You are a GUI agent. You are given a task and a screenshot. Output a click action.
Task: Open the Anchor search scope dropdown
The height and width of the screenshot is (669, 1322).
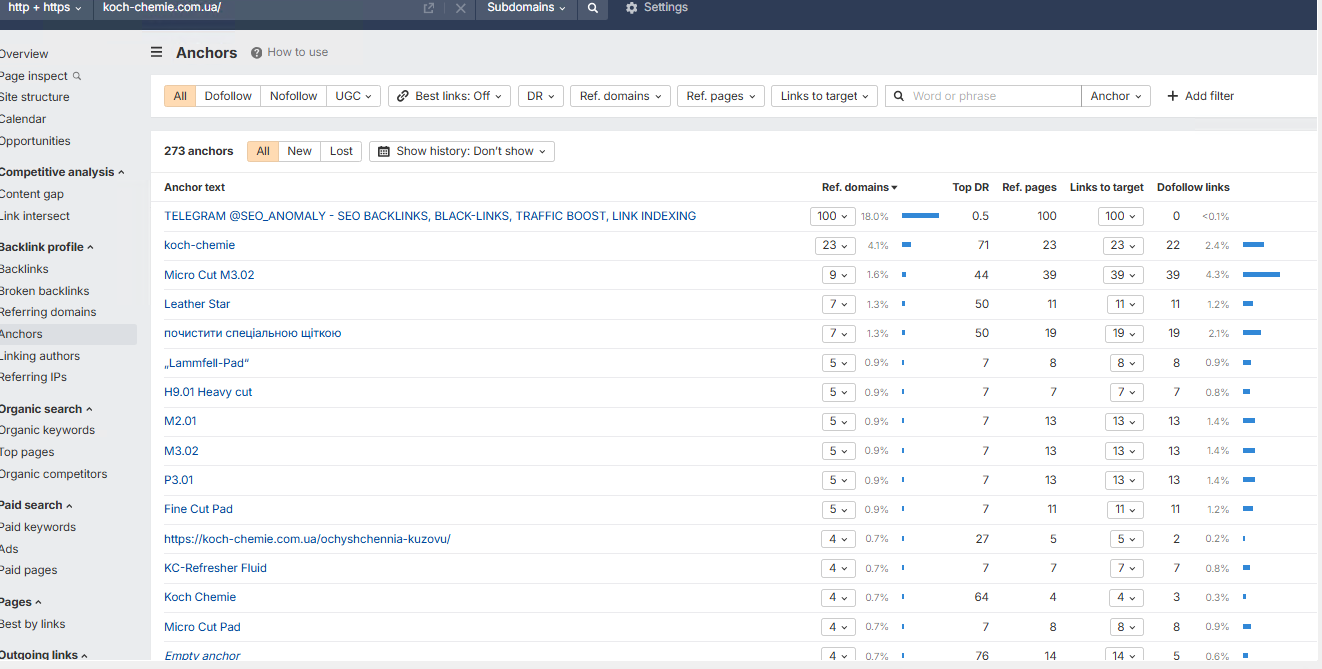(x=1116, y=96)
